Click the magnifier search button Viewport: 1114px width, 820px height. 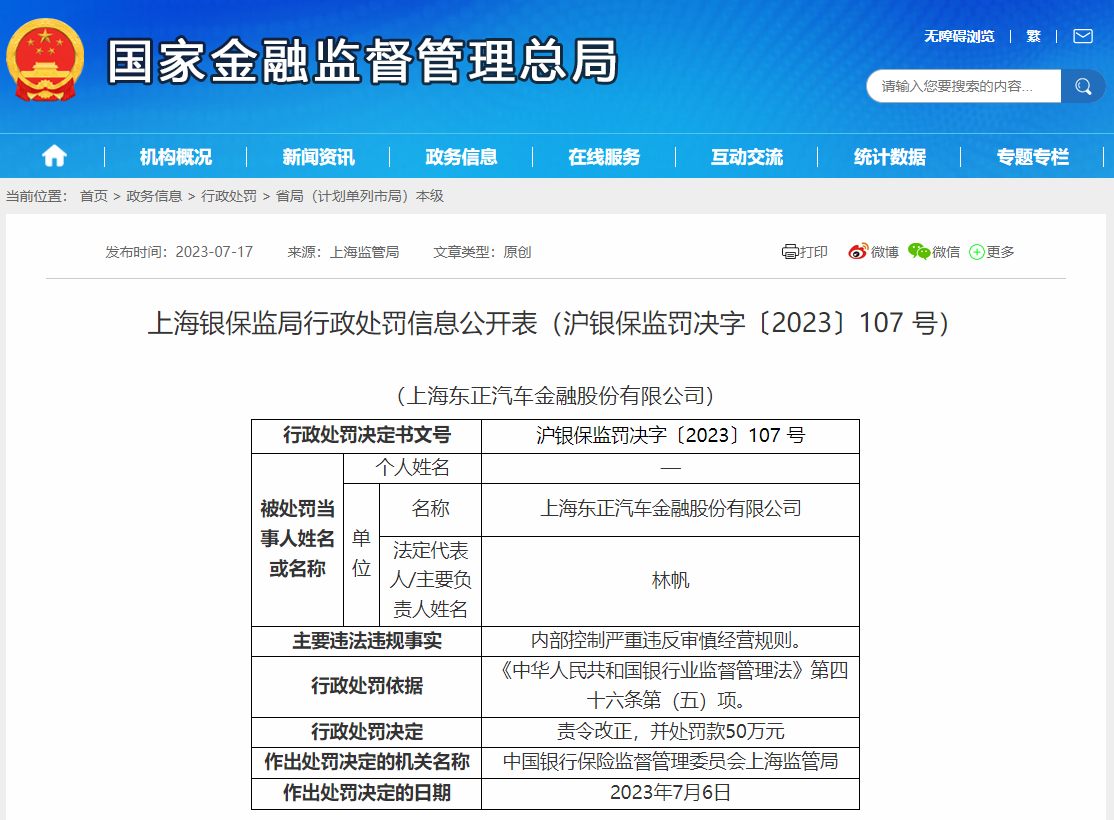tap(1083, 87)
